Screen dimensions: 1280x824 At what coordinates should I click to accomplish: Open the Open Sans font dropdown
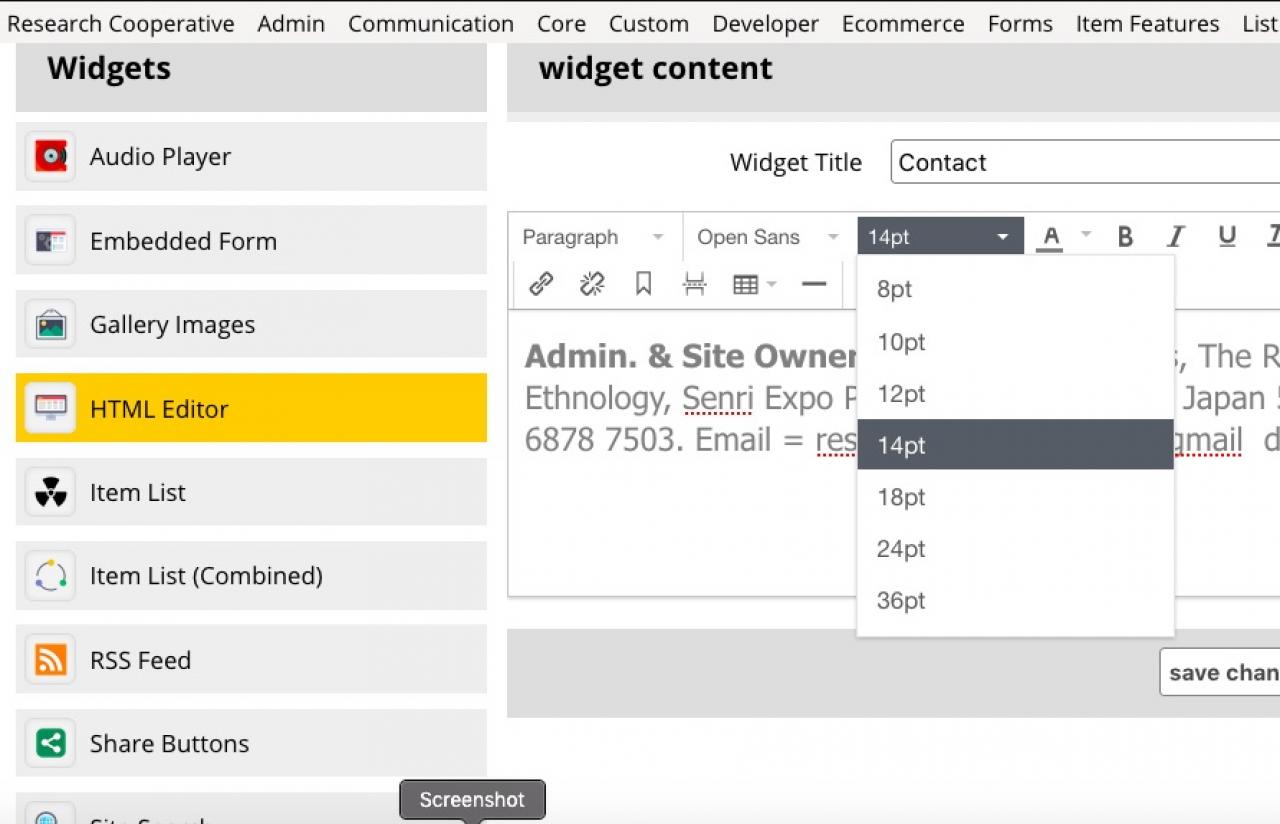(767, 237)
